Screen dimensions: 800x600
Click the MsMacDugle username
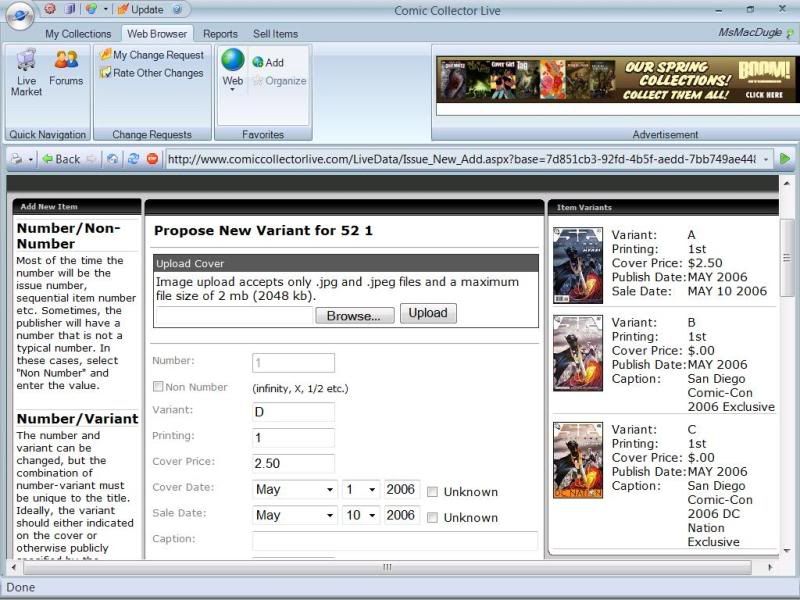(749, 33)
